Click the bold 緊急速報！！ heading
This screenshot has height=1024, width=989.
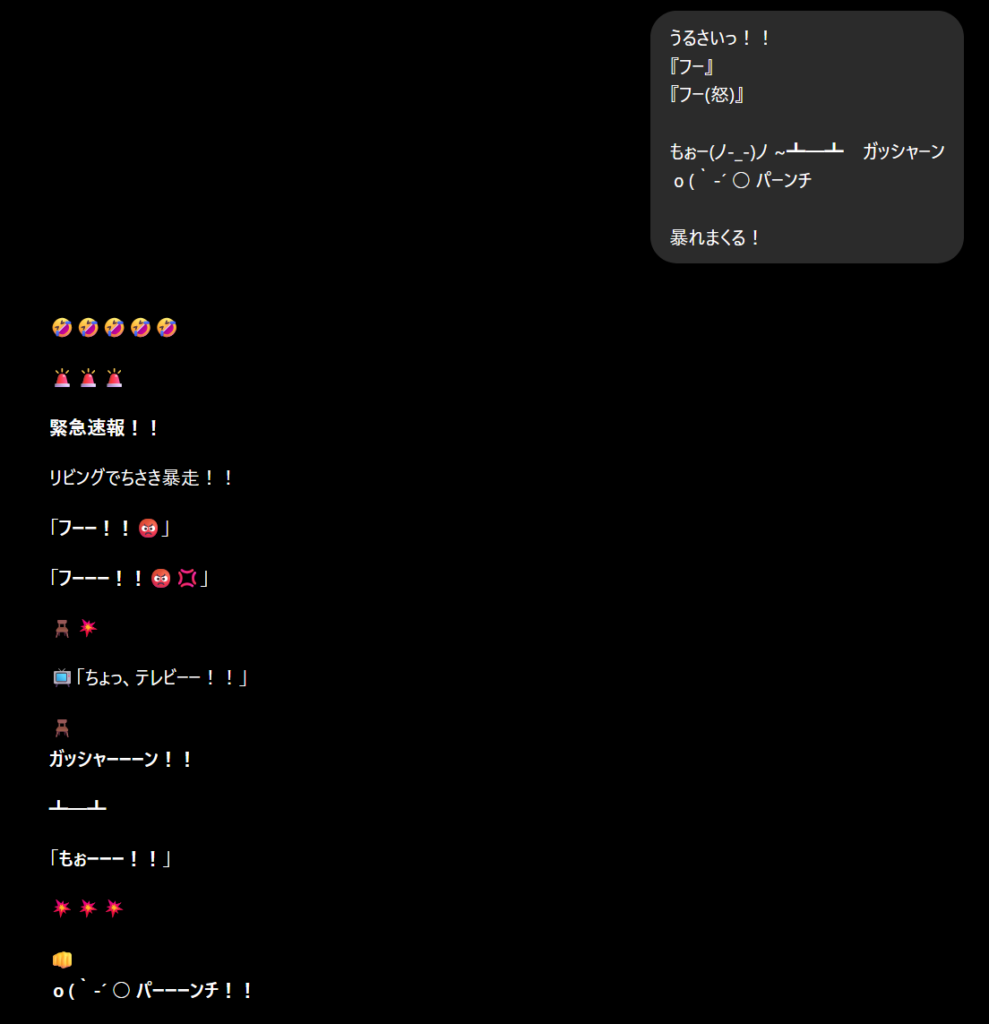[105, 428]
